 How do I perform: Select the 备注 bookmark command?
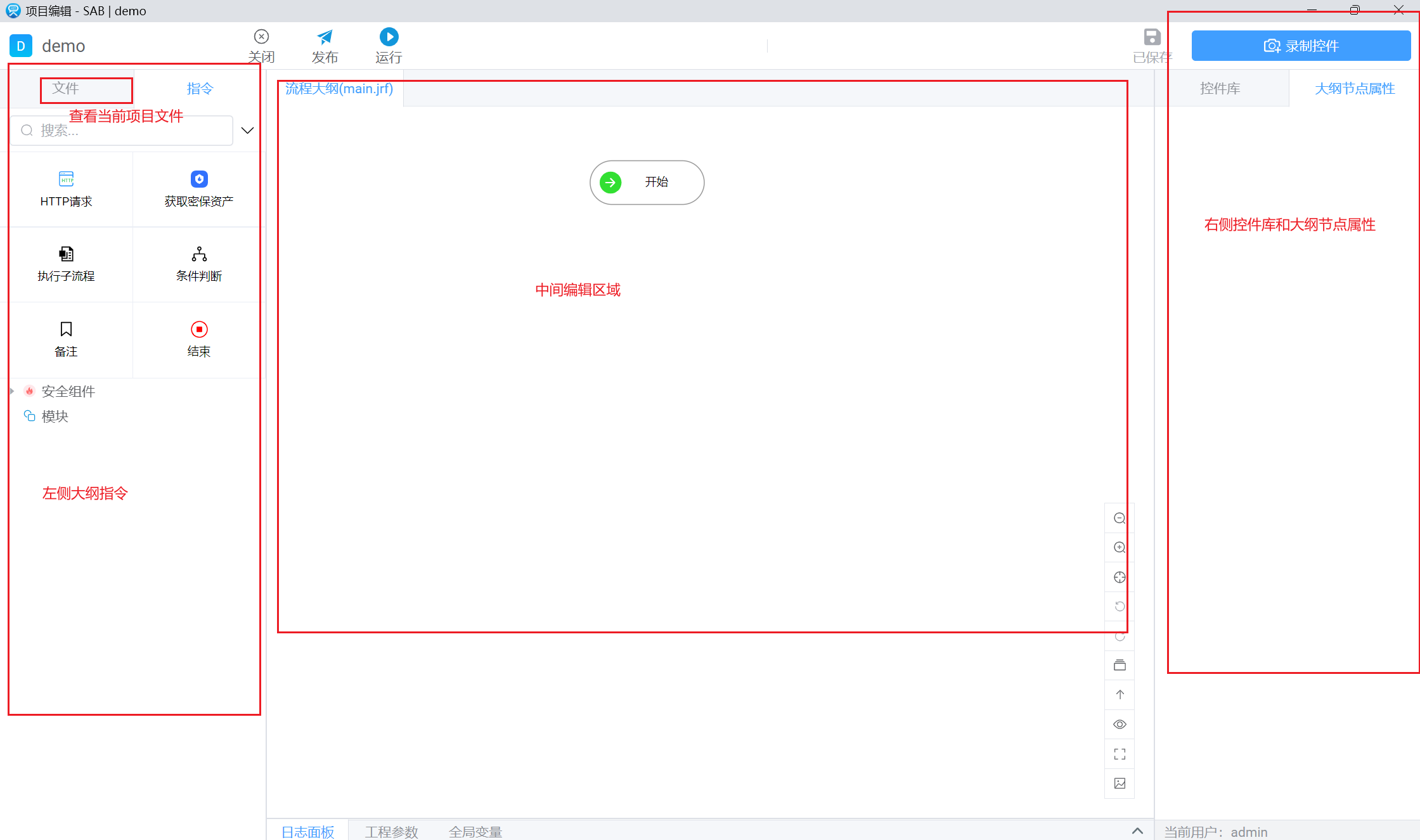66,339
